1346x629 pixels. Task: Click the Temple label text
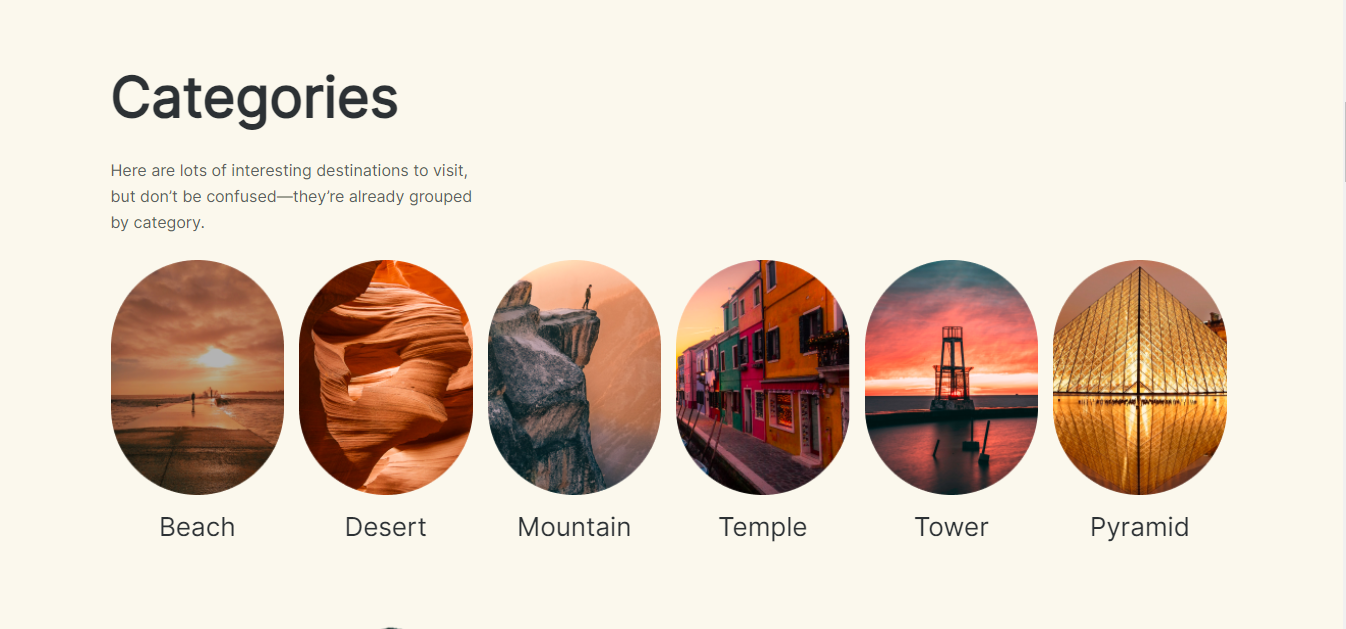coord(762,527)
